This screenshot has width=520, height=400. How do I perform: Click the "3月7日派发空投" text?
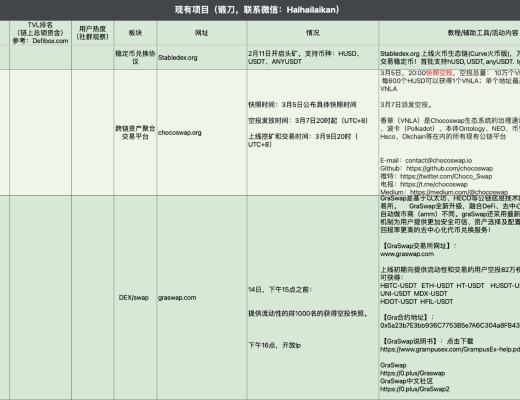[406, 105]
